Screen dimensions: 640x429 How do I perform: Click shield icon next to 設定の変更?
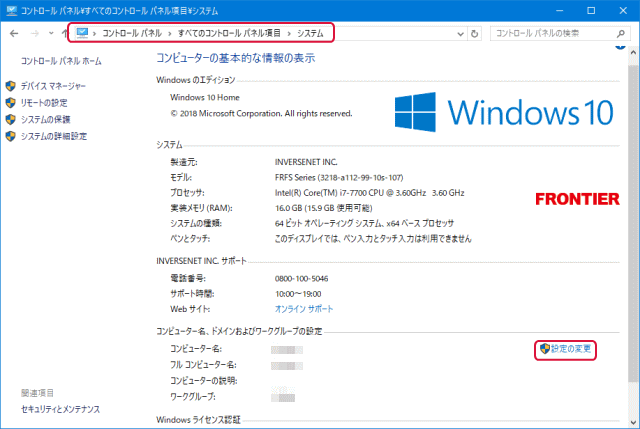click(544, 349)
